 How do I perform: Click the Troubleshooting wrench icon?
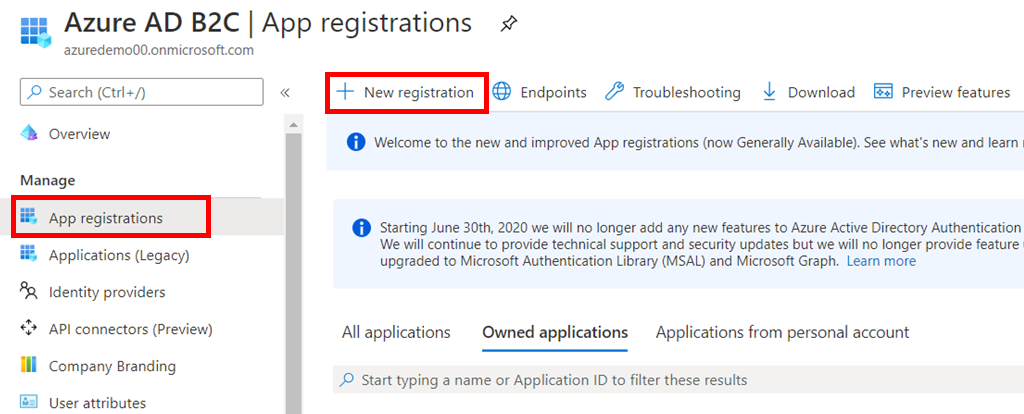pos(616,92)
